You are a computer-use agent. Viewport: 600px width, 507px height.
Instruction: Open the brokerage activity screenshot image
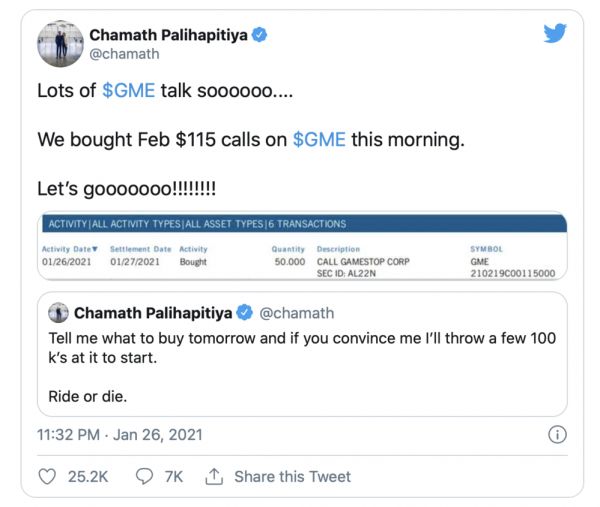pos(302,246)
